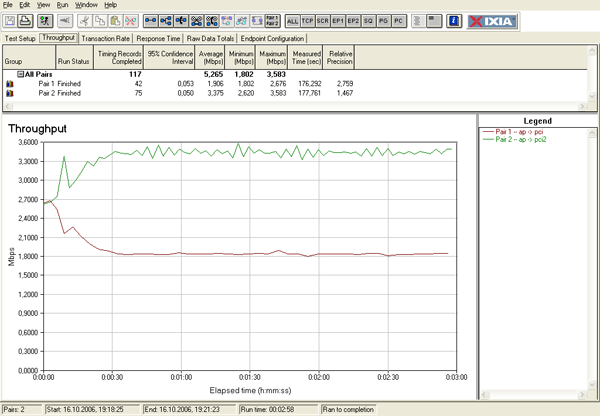Open the Raw Data Totals tab
600x416 pixels.
click(210, 38)
